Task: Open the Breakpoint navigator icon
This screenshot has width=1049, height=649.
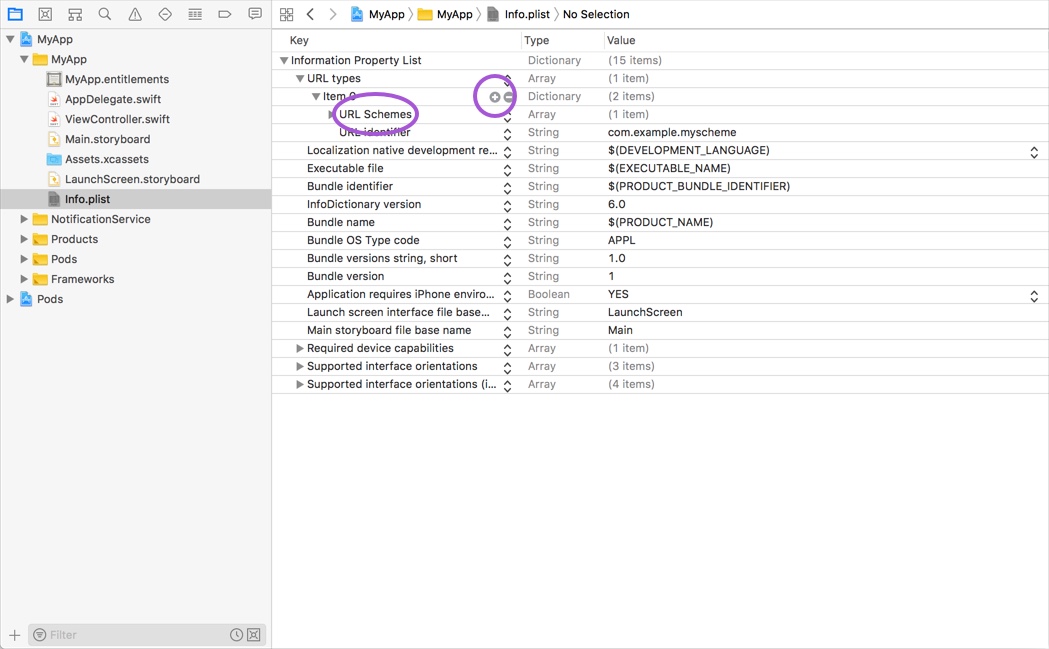Action: click(x=225, y=14)
